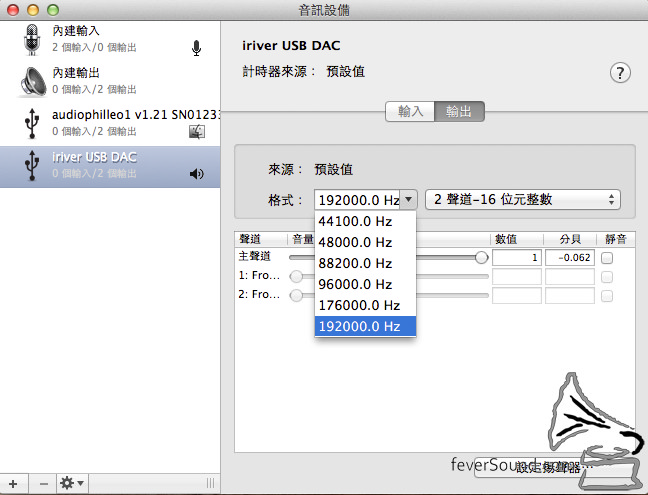Click the decibel field showing -0.062
Image resolution: width=648 pixels, height=495 pixels.
[570, 257]
